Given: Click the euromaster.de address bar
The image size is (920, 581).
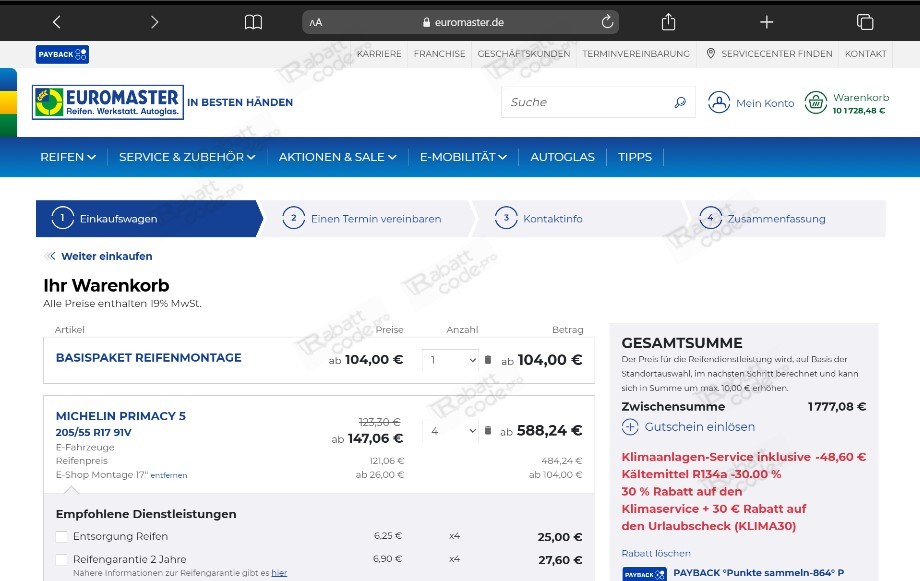Looking at the screenshot, I should click(461, 22).
